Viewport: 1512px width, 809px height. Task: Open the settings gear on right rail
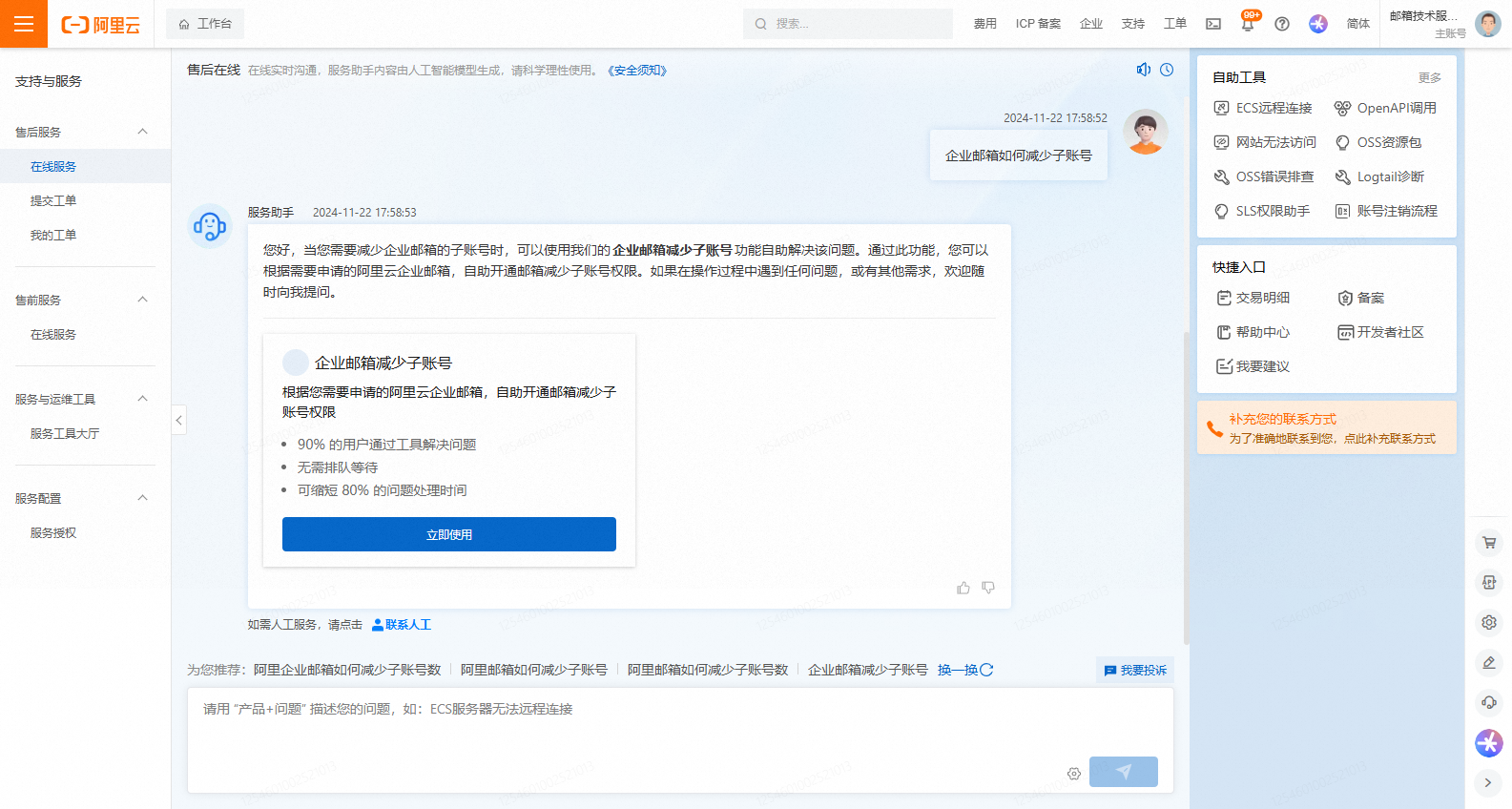pyautogui.click(x=1489, y=623)
